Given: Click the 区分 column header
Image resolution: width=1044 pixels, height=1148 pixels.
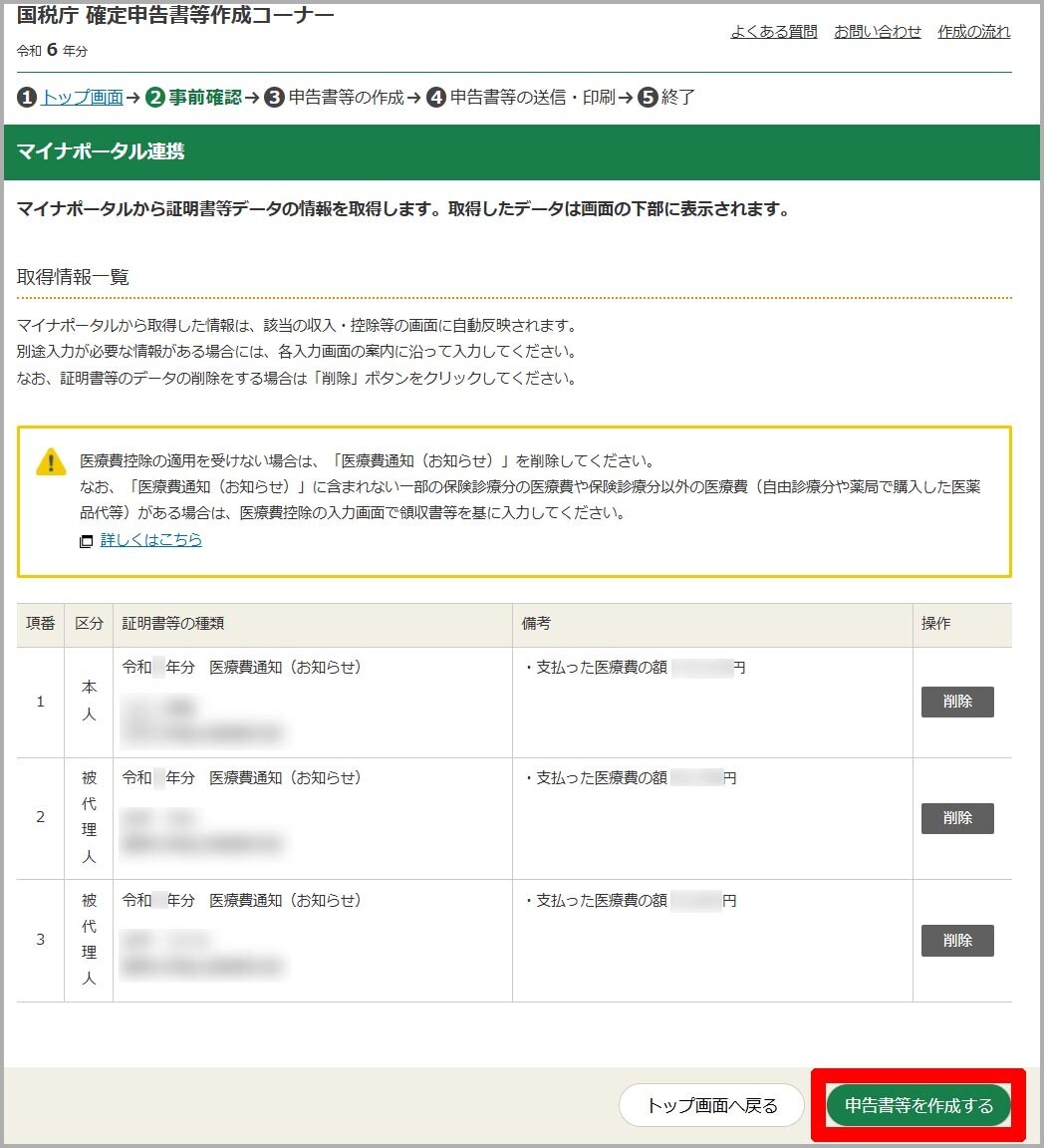Looking at the screenshot, I should point(89,623).
